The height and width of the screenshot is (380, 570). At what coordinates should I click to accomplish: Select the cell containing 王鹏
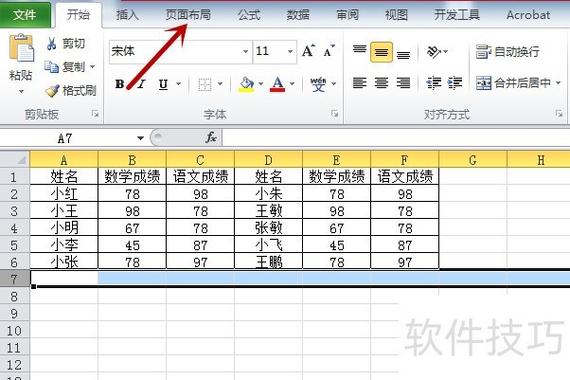(268, 262)
